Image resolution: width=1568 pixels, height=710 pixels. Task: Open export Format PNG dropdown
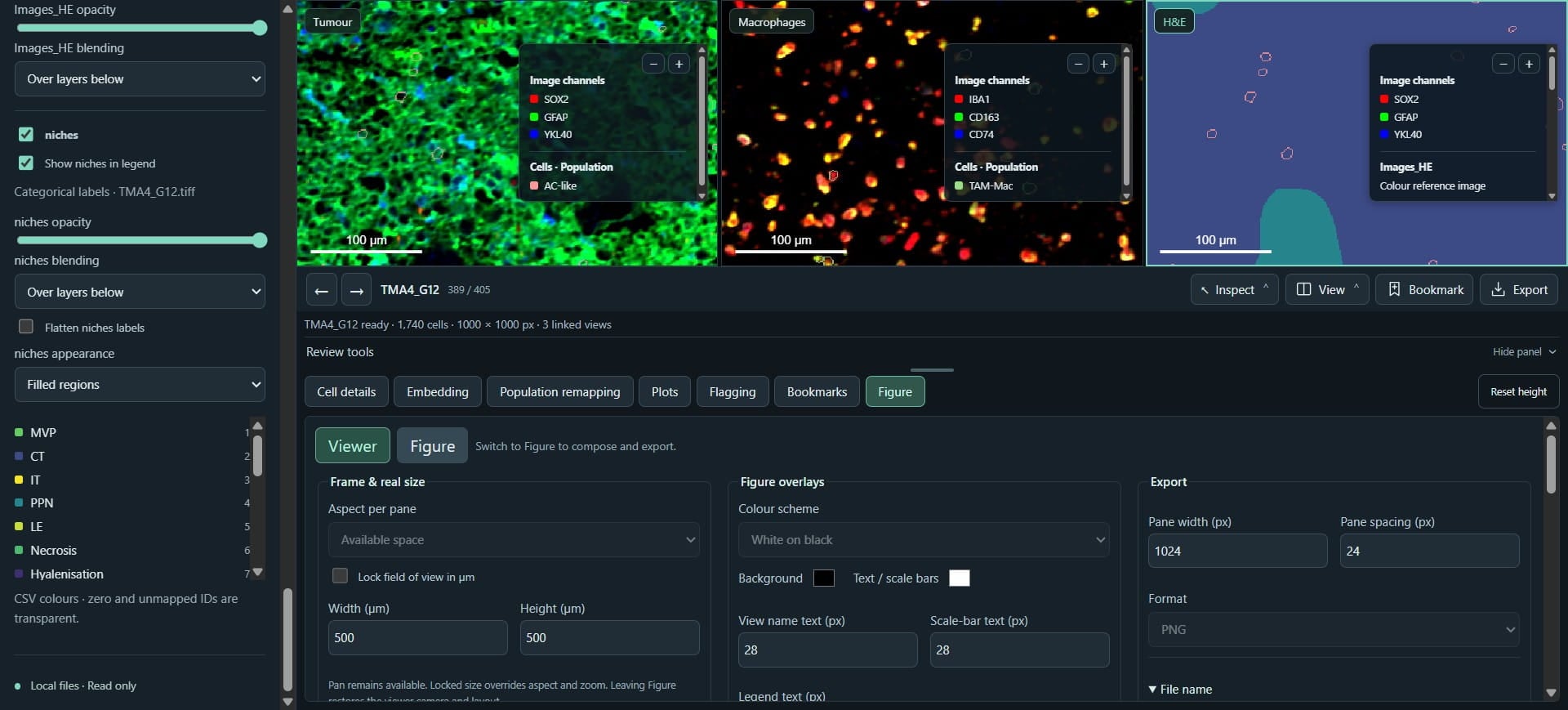(x=1334, y=630)
